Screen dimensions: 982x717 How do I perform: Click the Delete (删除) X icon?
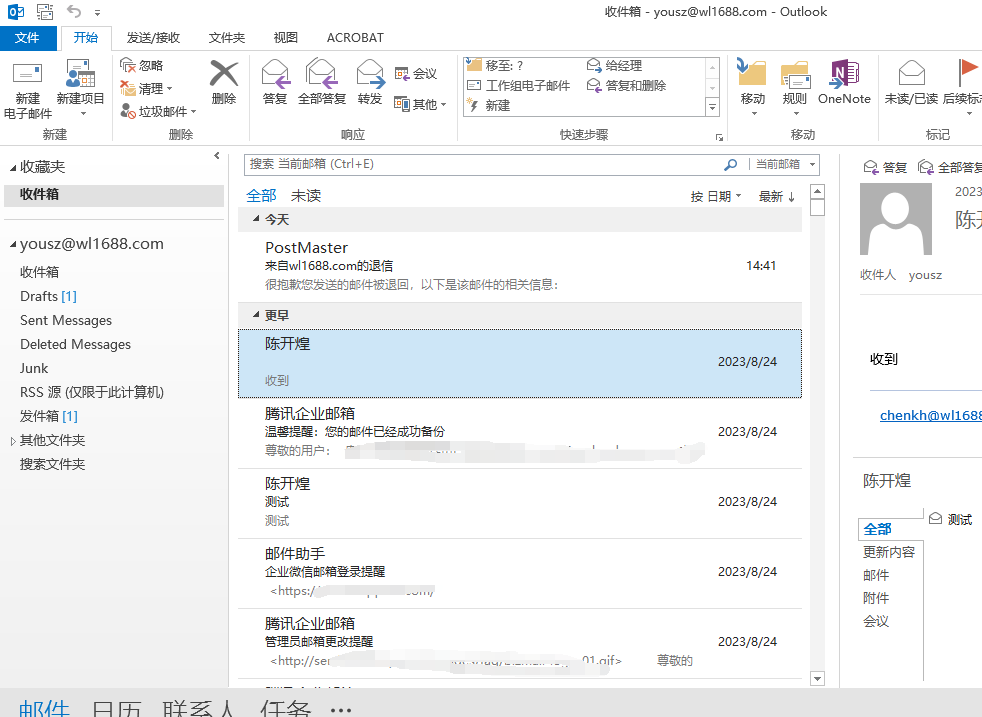(x=224, y=74)
